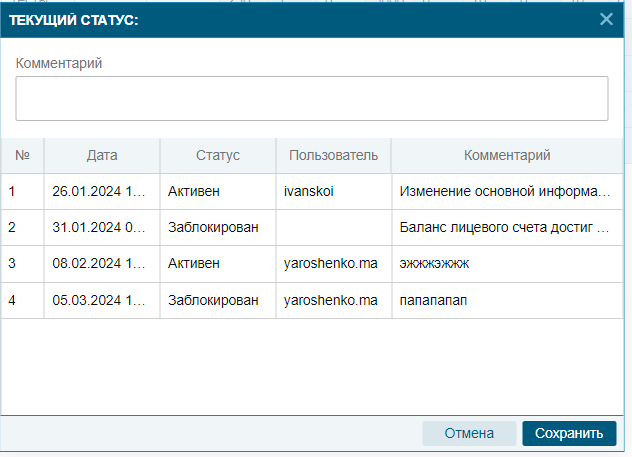Select yaroshenko.ma user in row 4
The width and height of the screenshot is (632, 457).
pos(331,300)
